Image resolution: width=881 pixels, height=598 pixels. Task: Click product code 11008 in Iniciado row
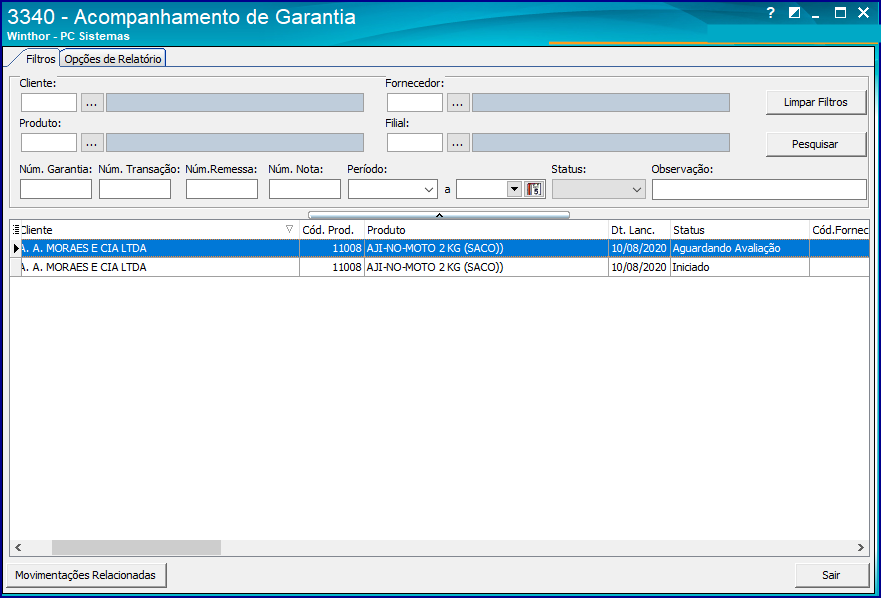[332, 268]
